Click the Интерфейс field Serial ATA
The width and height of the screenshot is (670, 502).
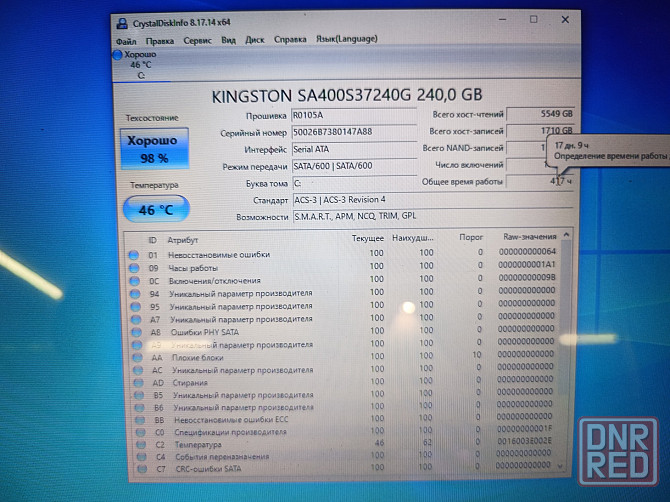tap(354, 149)
